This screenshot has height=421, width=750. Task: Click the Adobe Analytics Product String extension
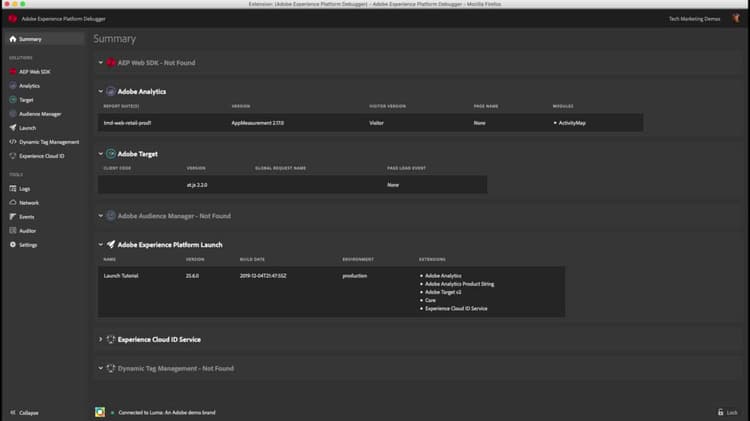(x=459, y=284)
